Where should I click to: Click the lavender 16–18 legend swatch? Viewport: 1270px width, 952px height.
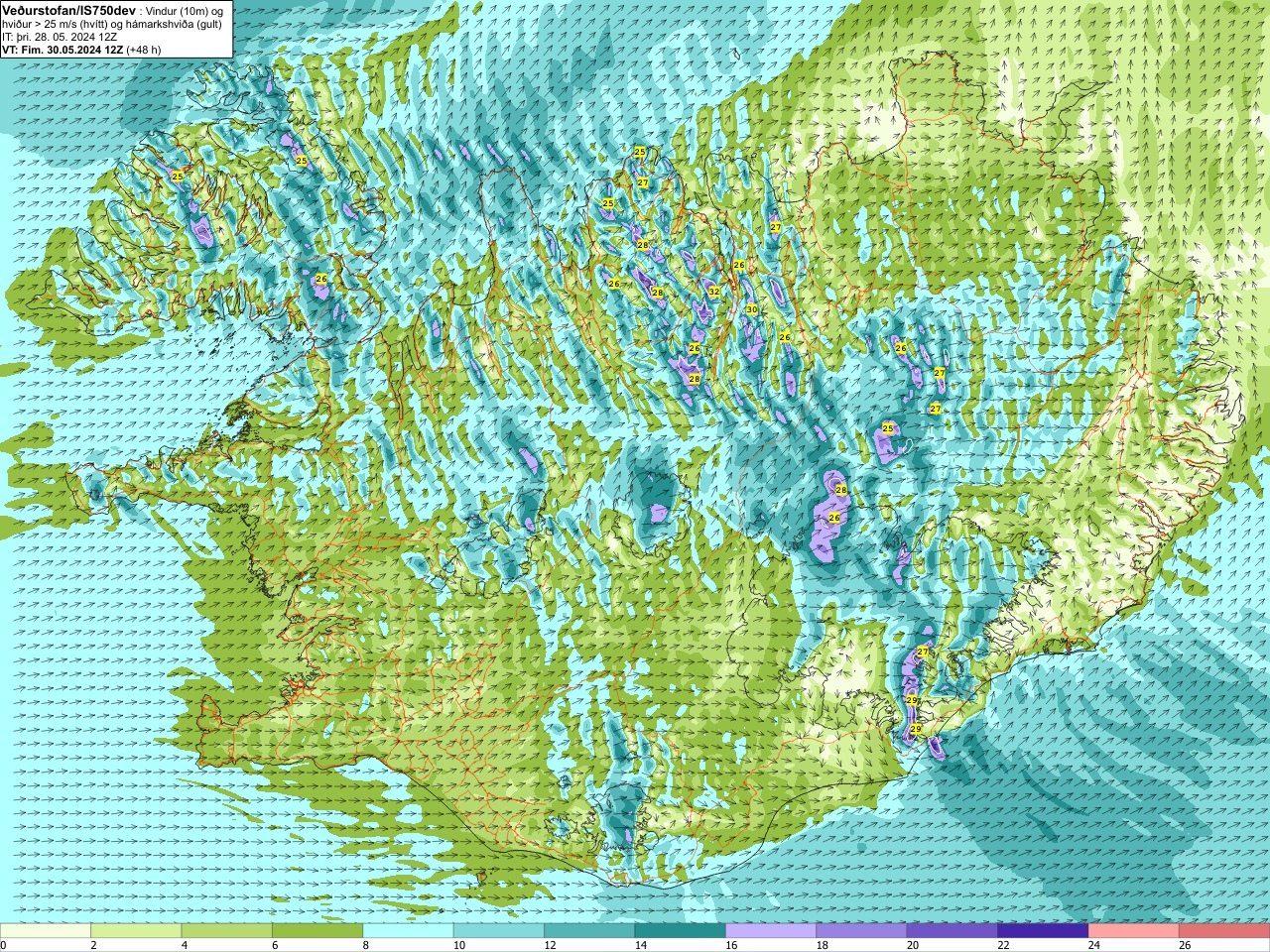[771, 931]
